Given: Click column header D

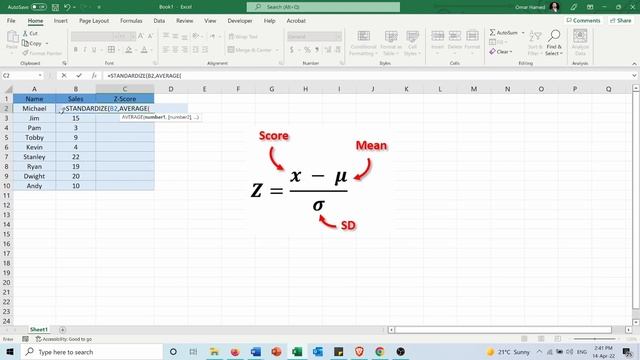Looking at the screenshot, I should click(x=171, y=89).
